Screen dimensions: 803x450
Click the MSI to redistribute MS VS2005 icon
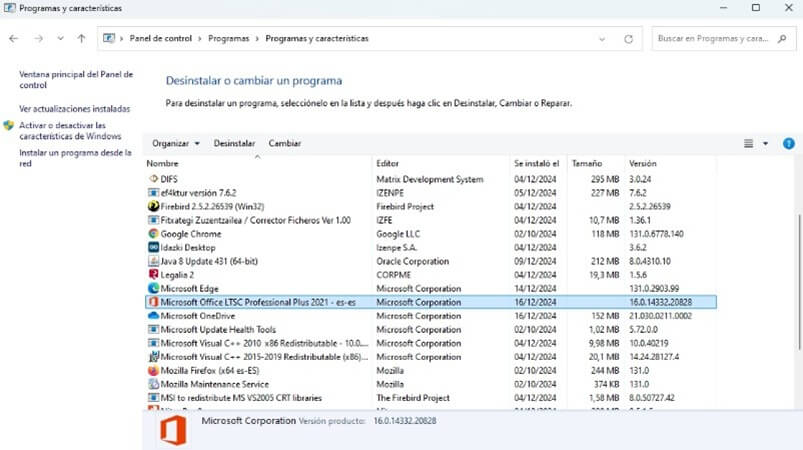153,398
